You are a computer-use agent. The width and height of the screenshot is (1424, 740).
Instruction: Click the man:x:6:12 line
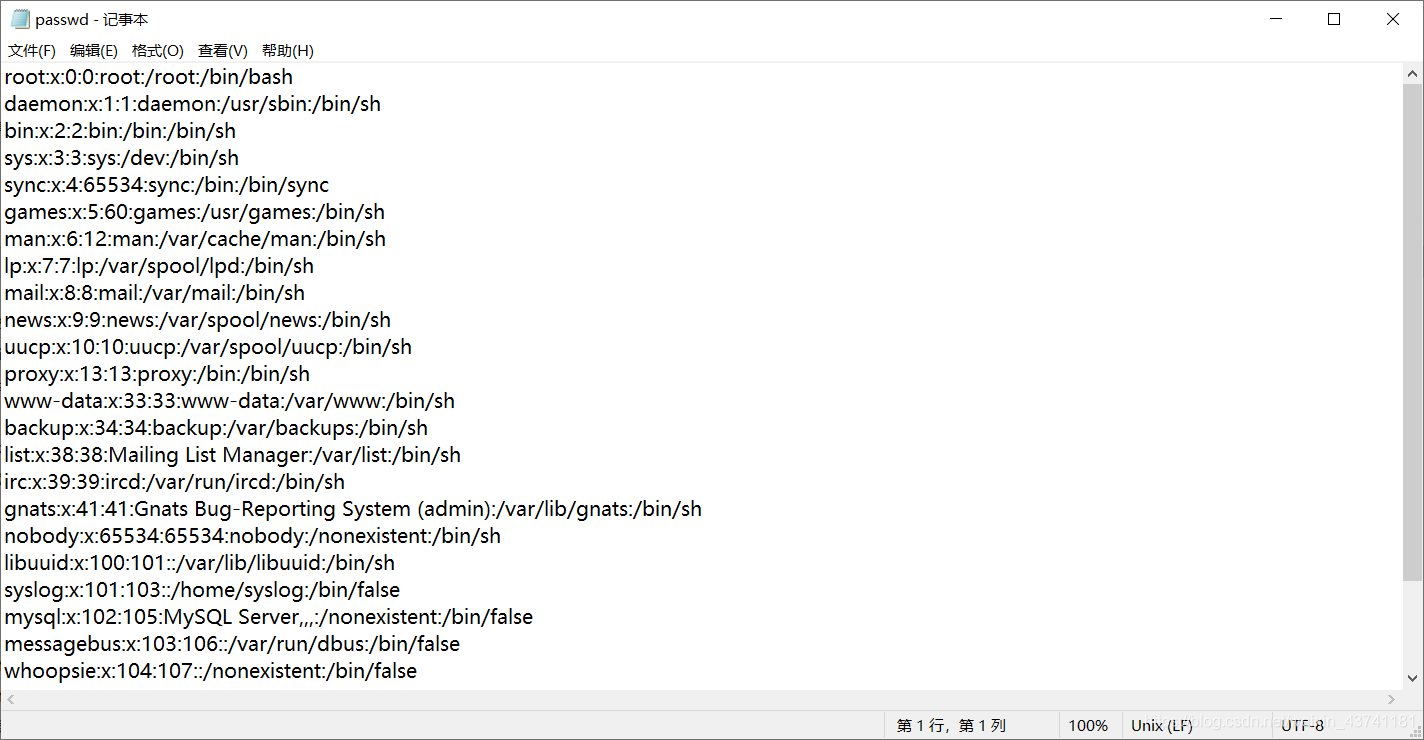[195, 239]
